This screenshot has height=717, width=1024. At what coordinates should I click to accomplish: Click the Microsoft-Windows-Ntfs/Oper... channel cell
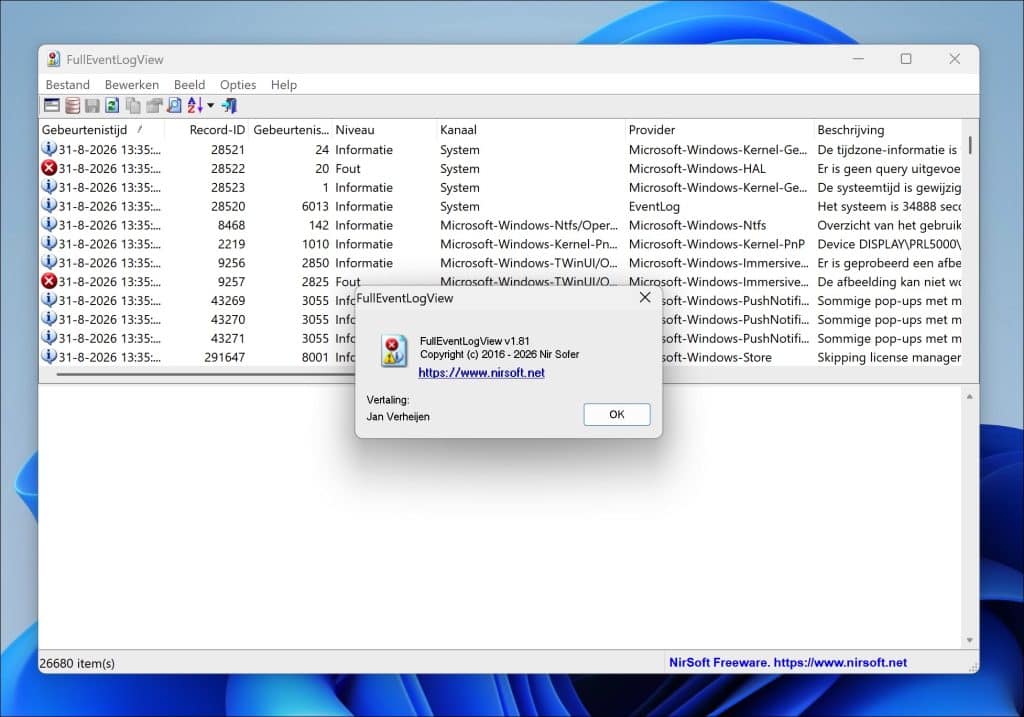(528, 225)
